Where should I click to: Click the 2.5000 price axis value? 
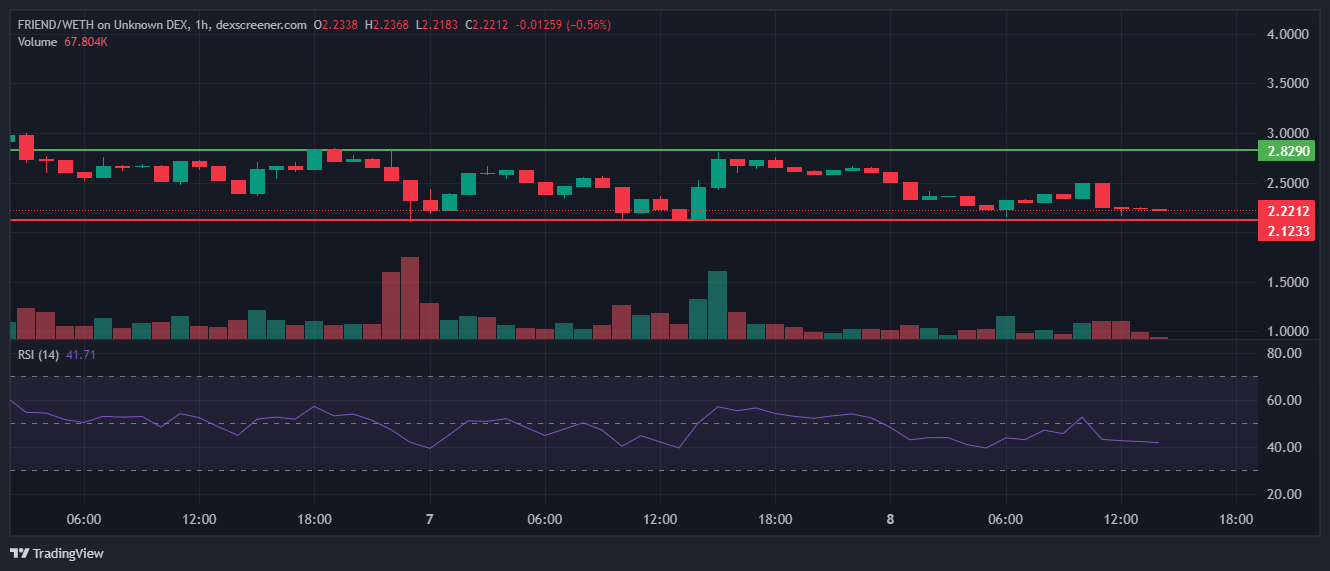[1287, 183]
